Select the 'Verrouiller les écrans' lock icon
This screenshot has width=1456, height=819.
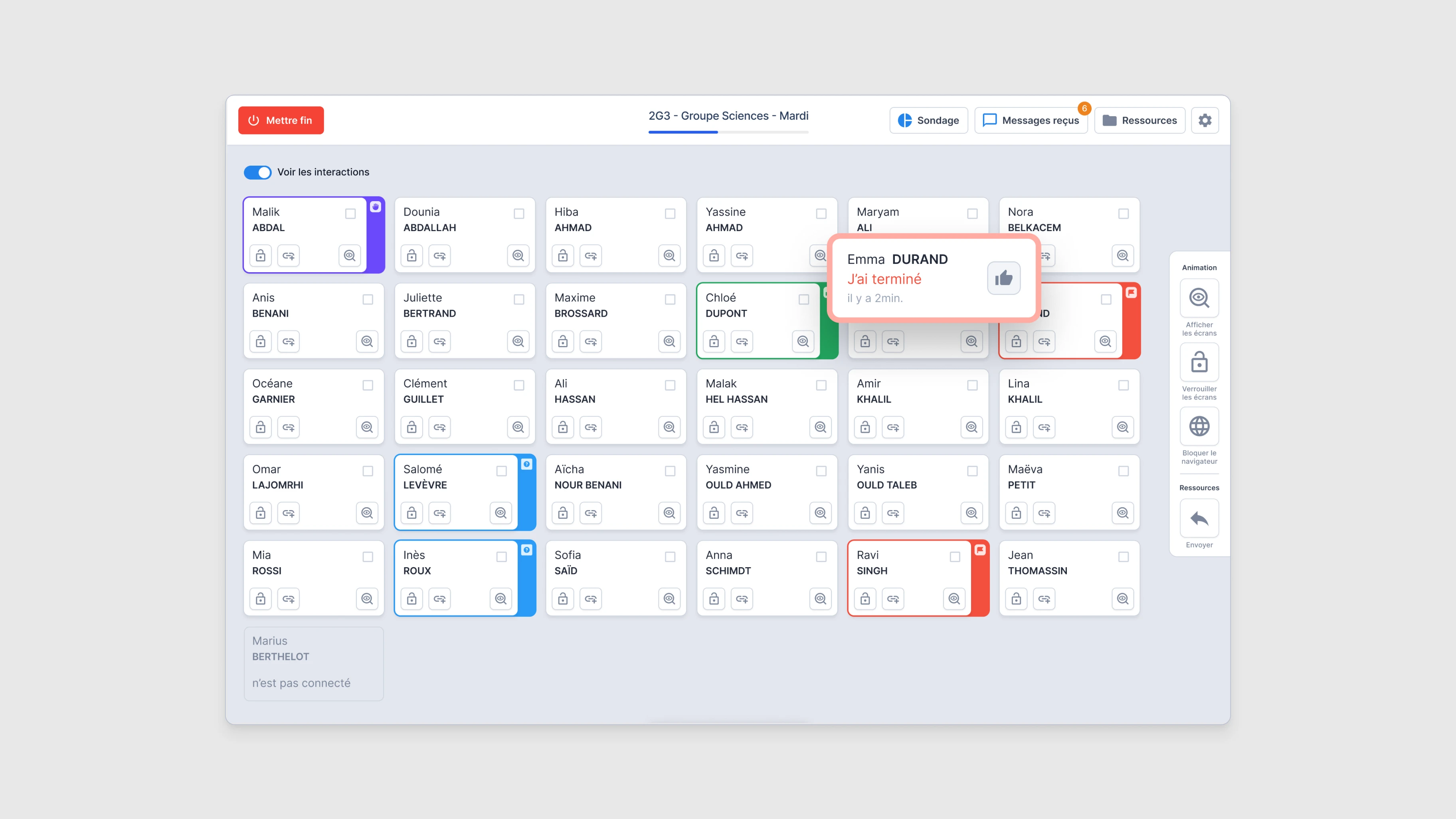(1199, 362)
